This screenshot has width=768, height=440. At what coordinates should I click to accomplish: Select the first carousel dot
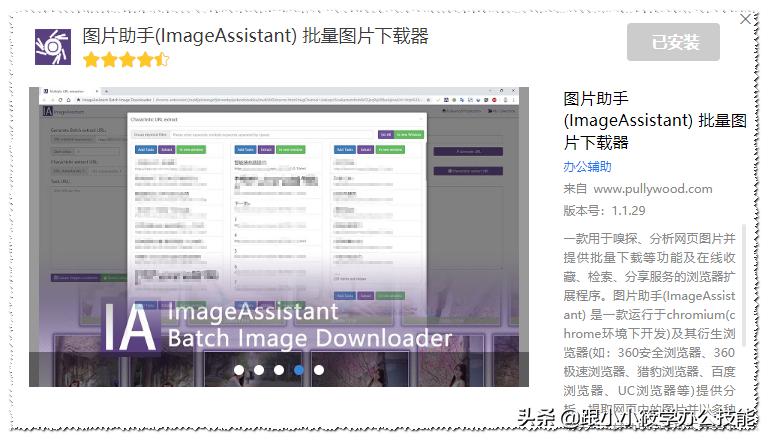(239, 370)
